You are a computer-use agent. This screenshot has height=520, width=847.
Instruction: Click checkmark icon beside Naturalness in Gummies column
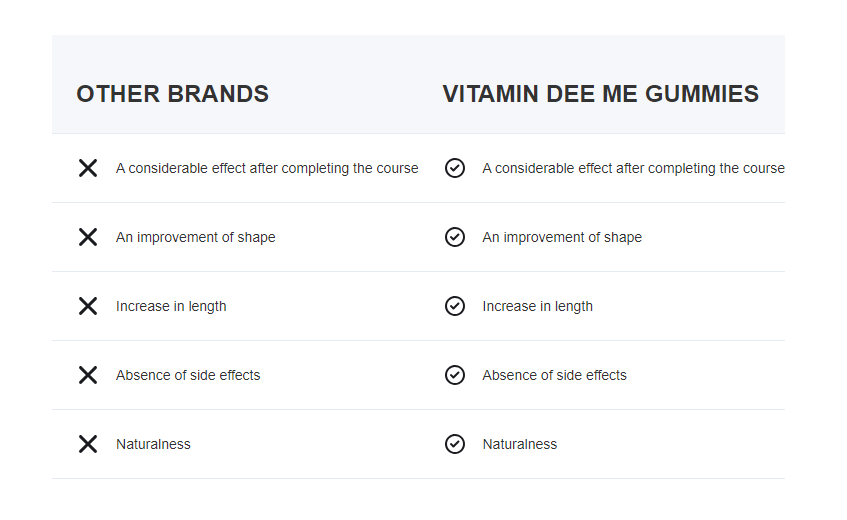tap(455, 444)
